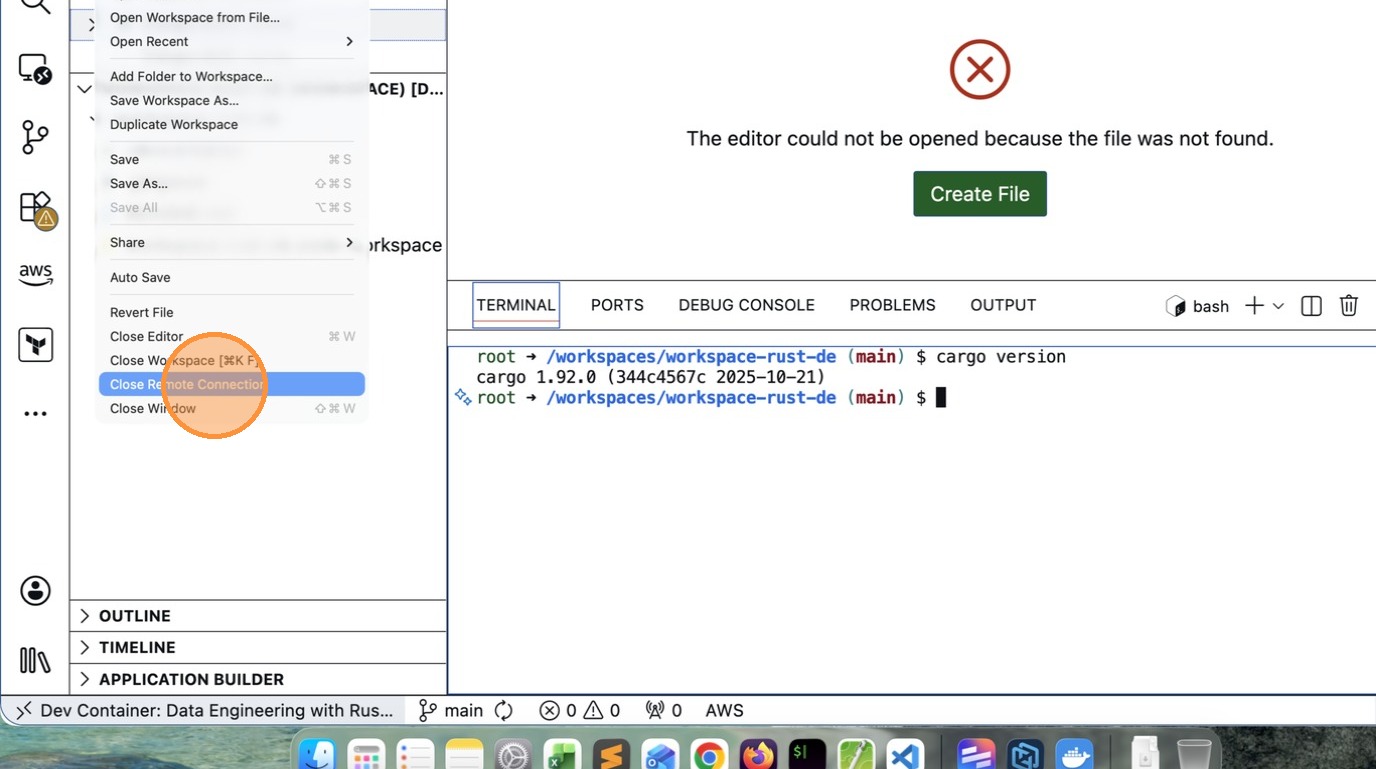1376x769 pixels.
Task: Open the terminal launch profile dropdown arrow
Action: tap(1278, 306)
